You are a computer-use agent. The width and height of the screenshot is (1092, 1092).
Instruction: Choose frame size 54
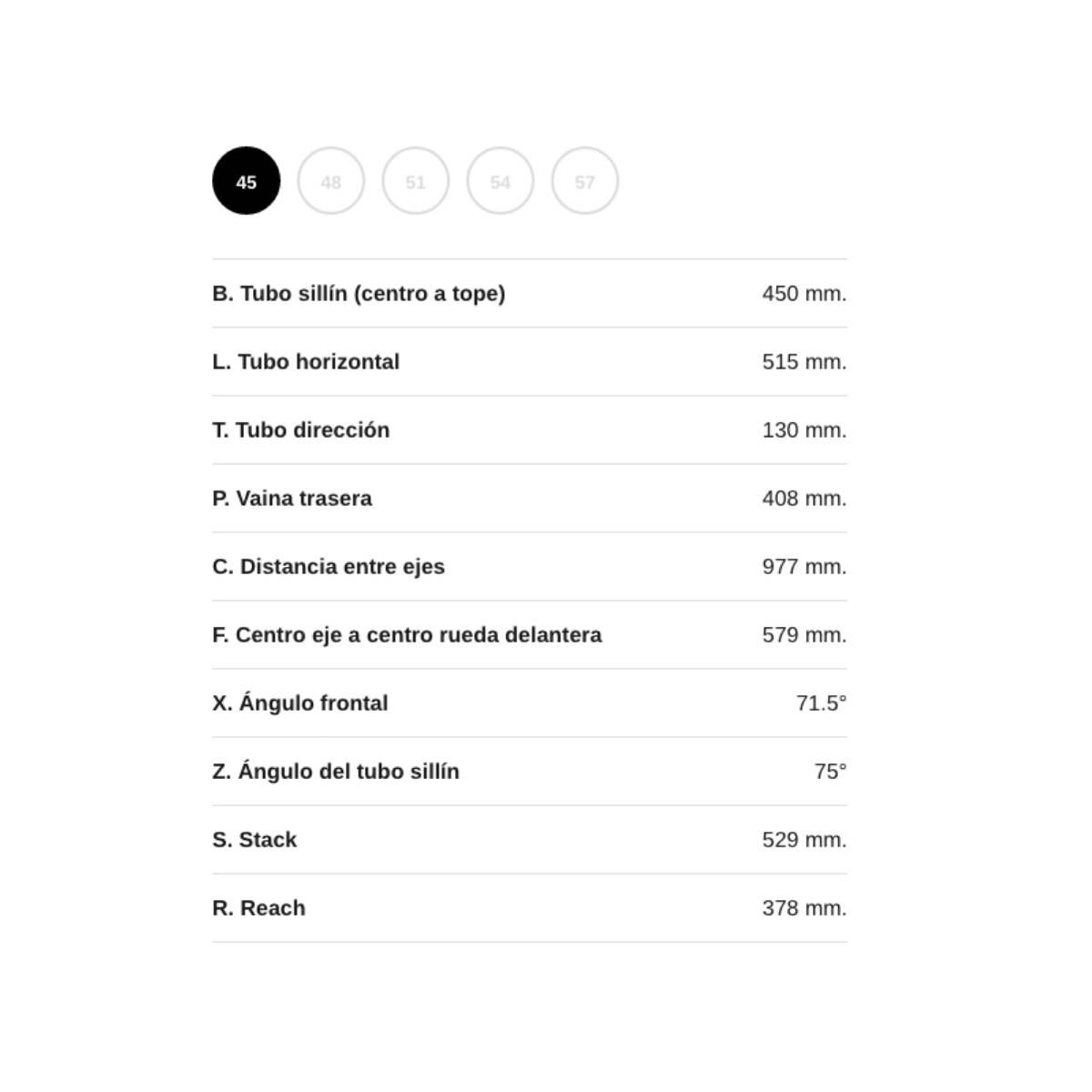tap(500, 181)
